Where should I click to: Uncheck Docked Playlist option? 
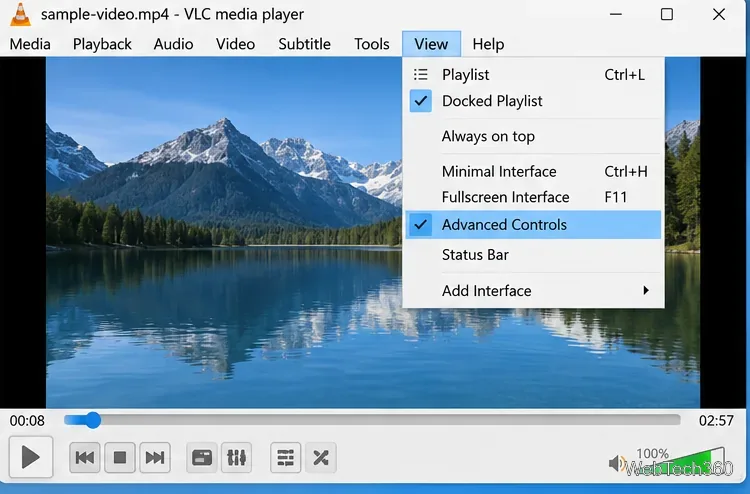pos(533,101)
